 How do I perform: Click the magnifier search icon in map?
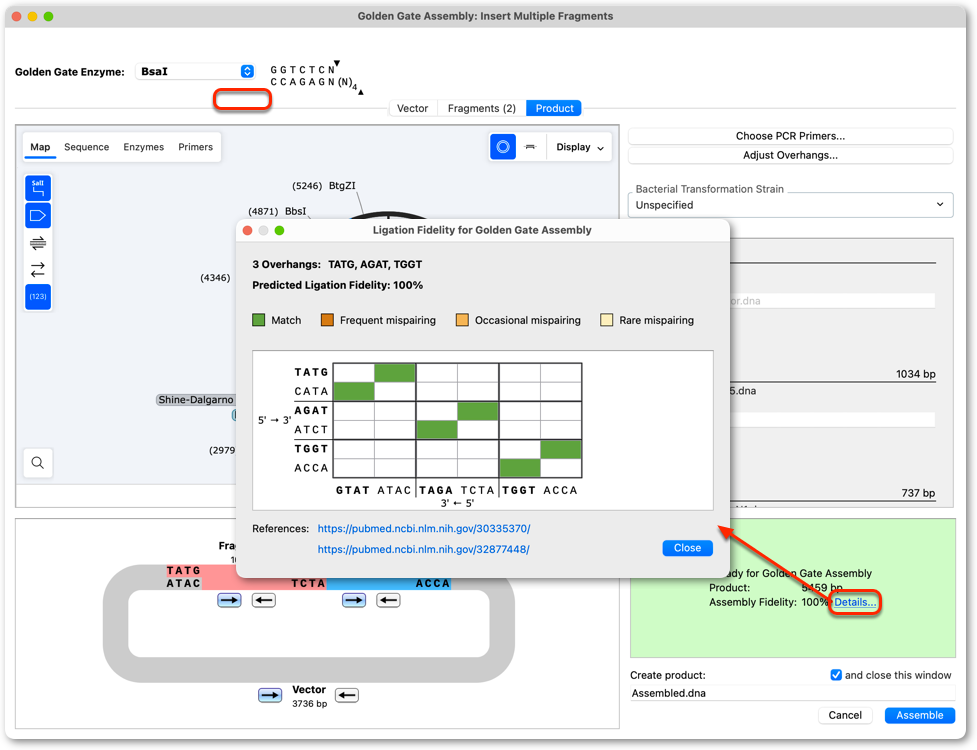(x=37, y=463)
